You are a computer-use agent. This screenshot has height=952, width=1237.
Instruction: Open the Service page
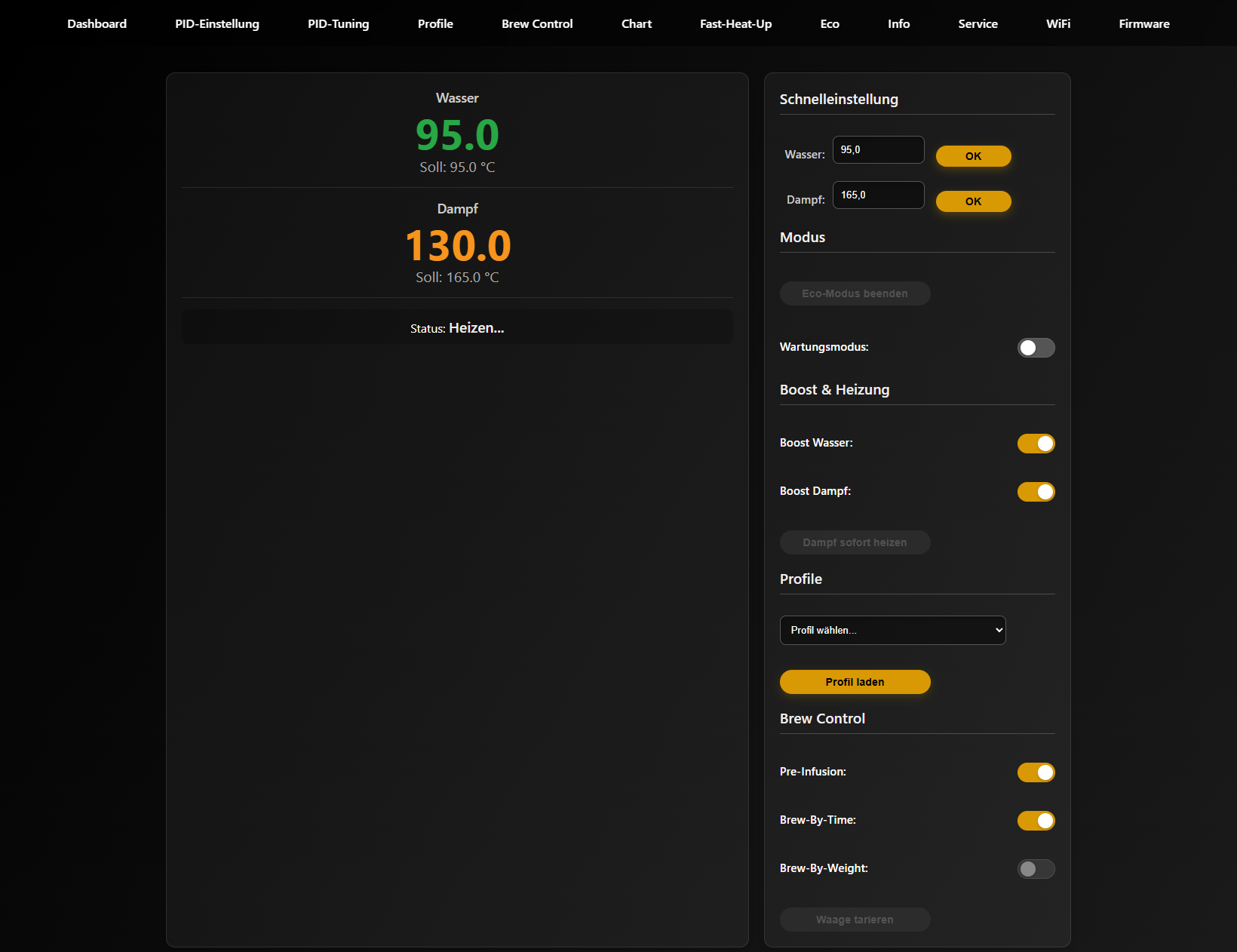978,23
